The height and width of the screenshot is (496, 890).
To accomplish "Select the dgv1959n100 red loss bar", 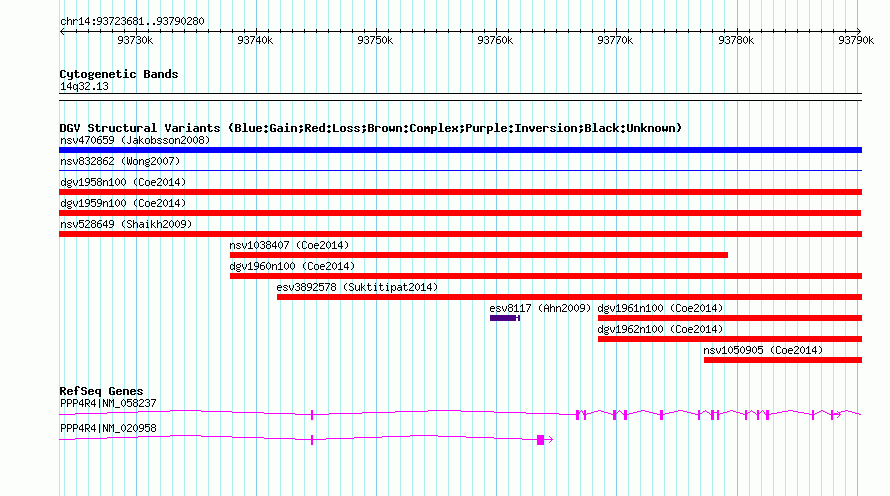I will (x=460, y=213).
